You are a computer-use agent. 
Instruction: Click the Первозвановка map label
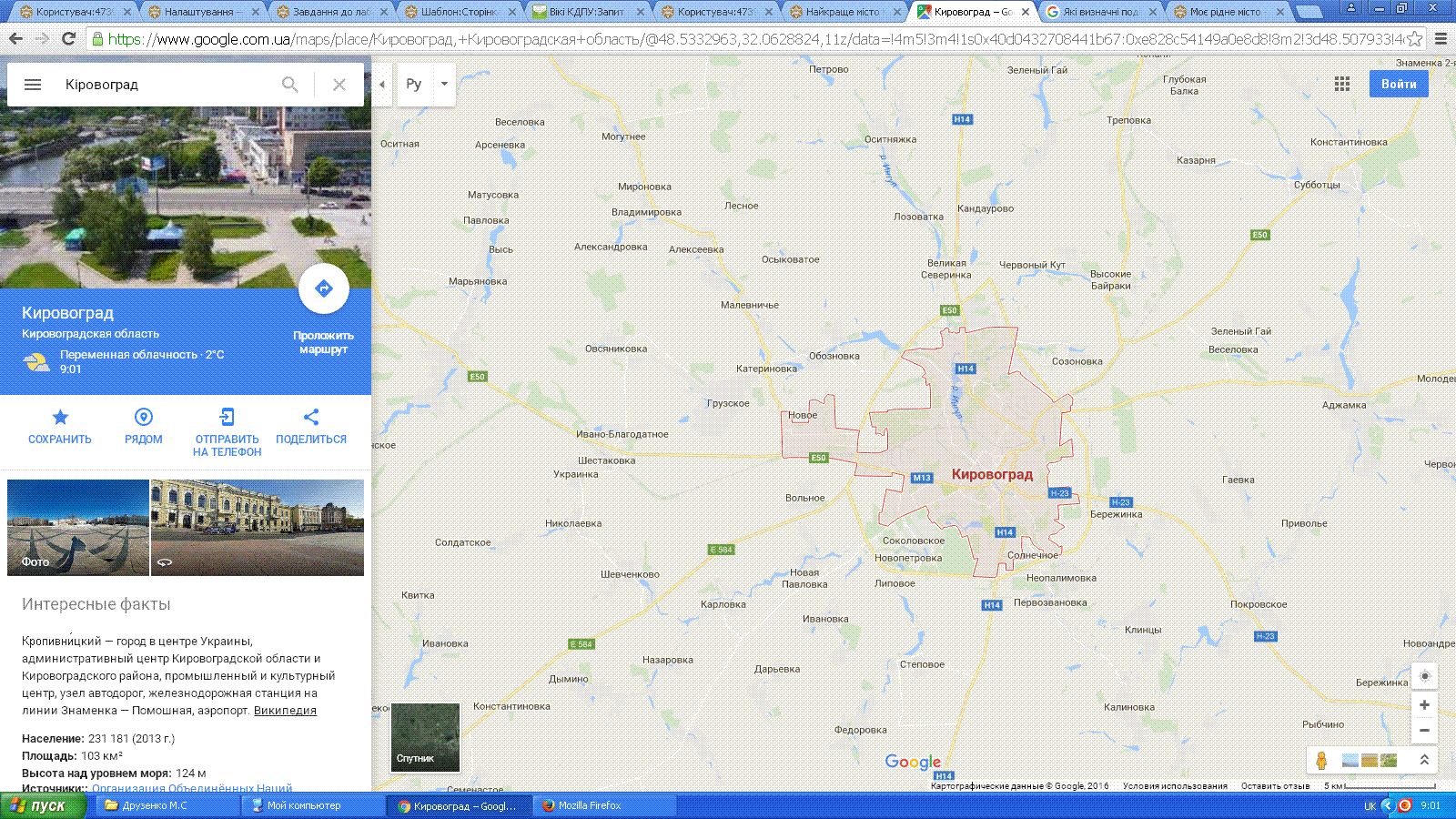[x=1050, y=602]
